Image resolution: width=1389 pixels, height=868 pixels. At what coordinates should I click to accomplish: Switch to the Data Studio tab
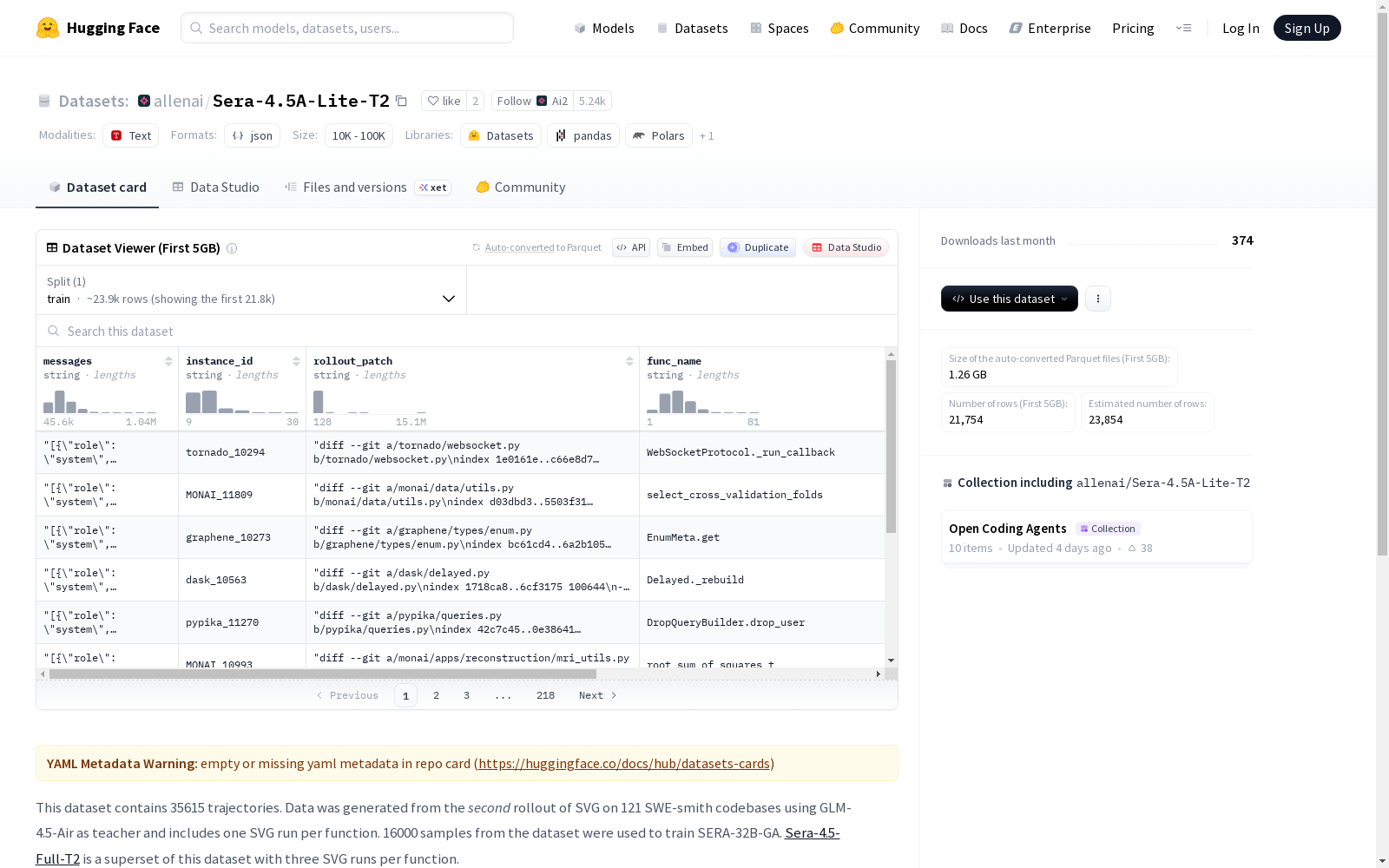click(215, 187)
